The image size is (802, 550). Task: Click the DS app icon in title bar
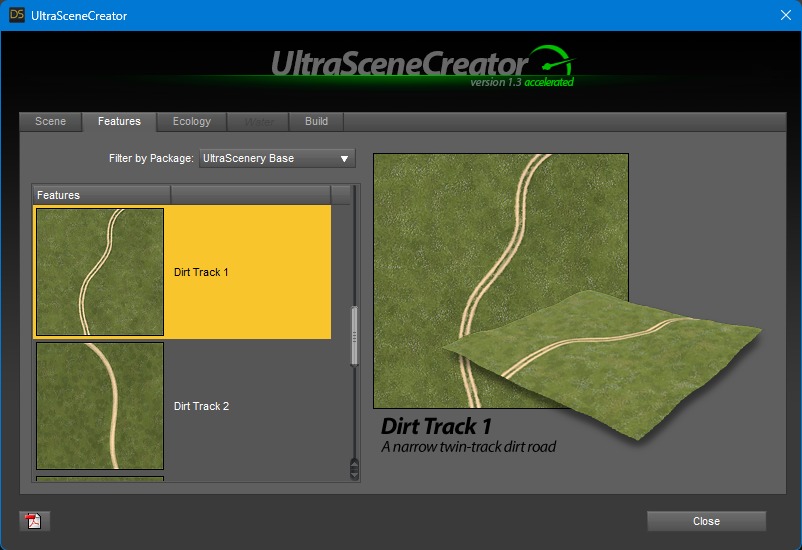[16, 15]
